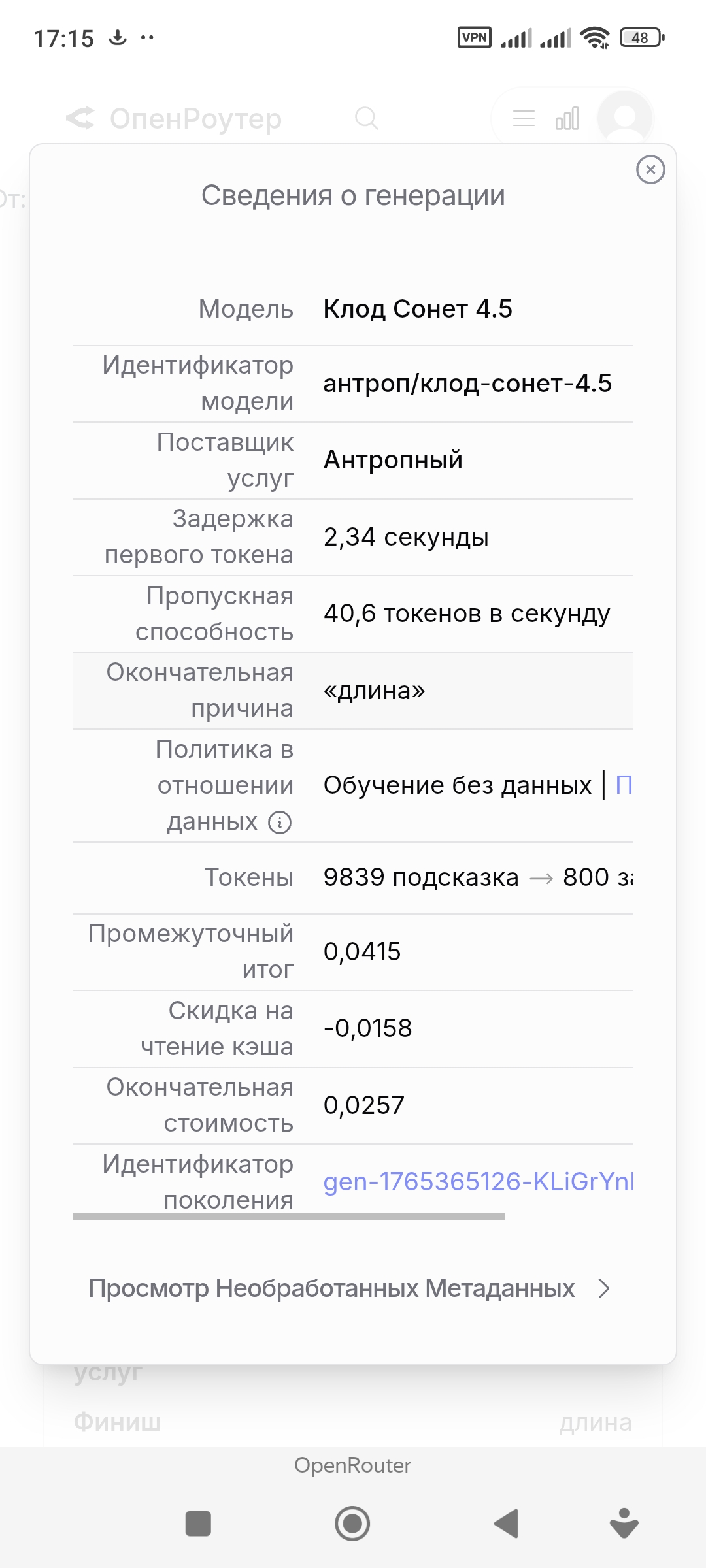This screenshot has width=706, height=1568.
Task: Select the "ОпенРоутер" site title
Action: (x=195, y=118)
